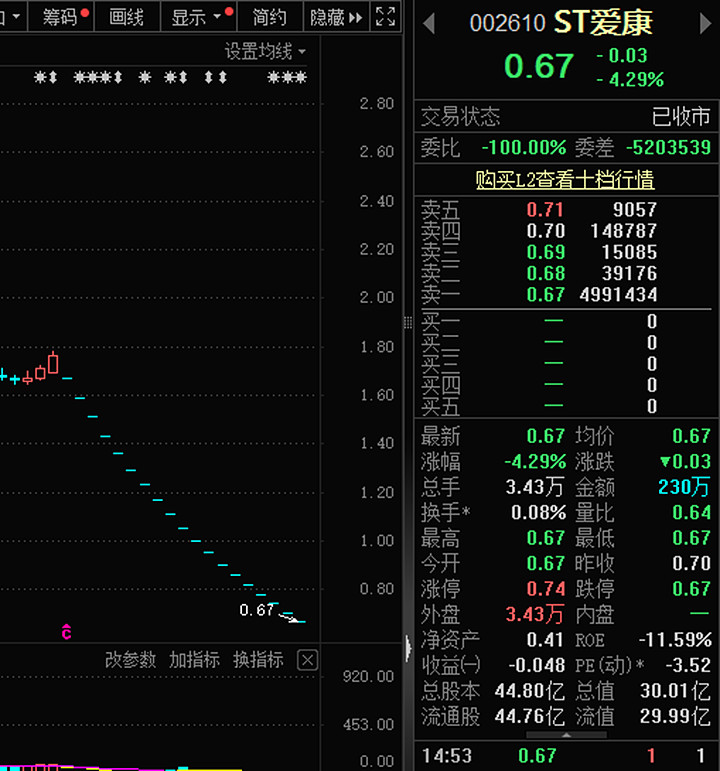
Task: Select the 卖三 price 0.69 row
Action: pos(566,252)
